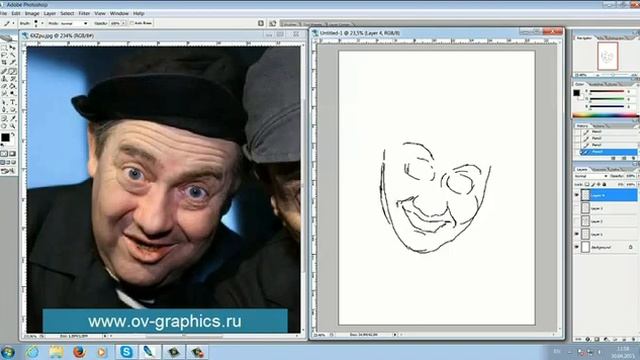
Task: Select the Type tool
Action: click(x=12, y=102)
